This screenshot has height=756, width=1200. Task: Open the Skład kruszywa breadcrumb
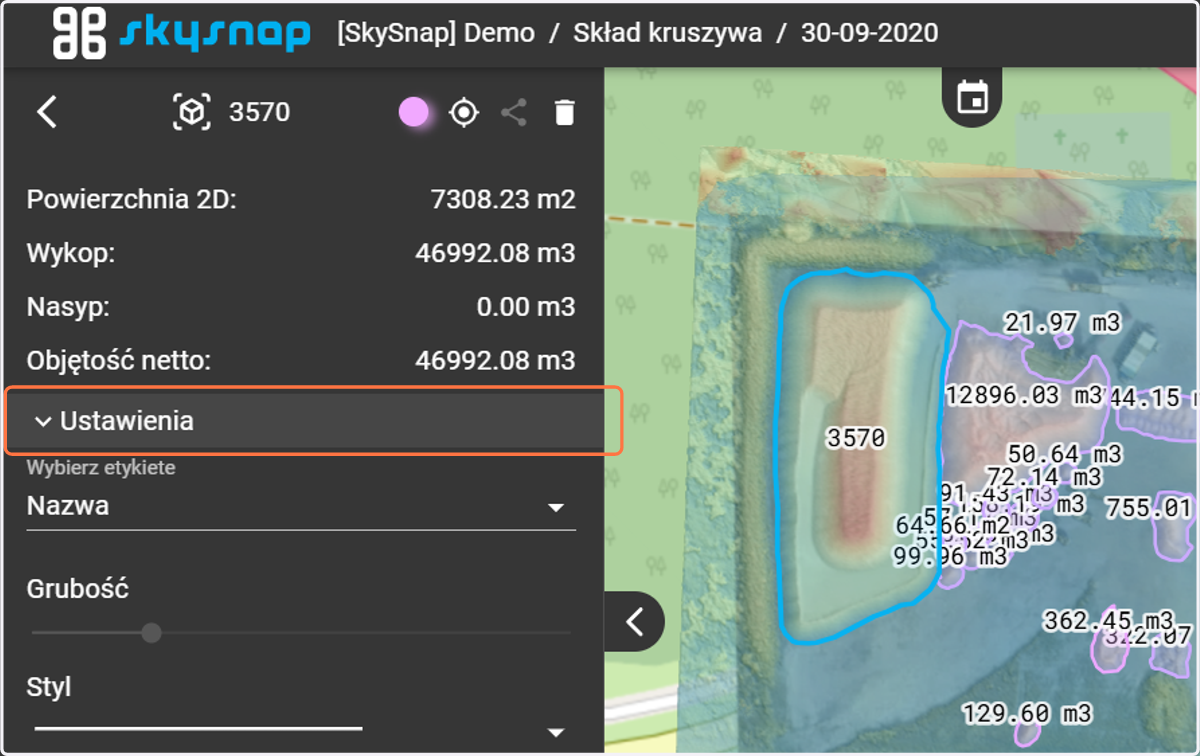click(668, 32)
